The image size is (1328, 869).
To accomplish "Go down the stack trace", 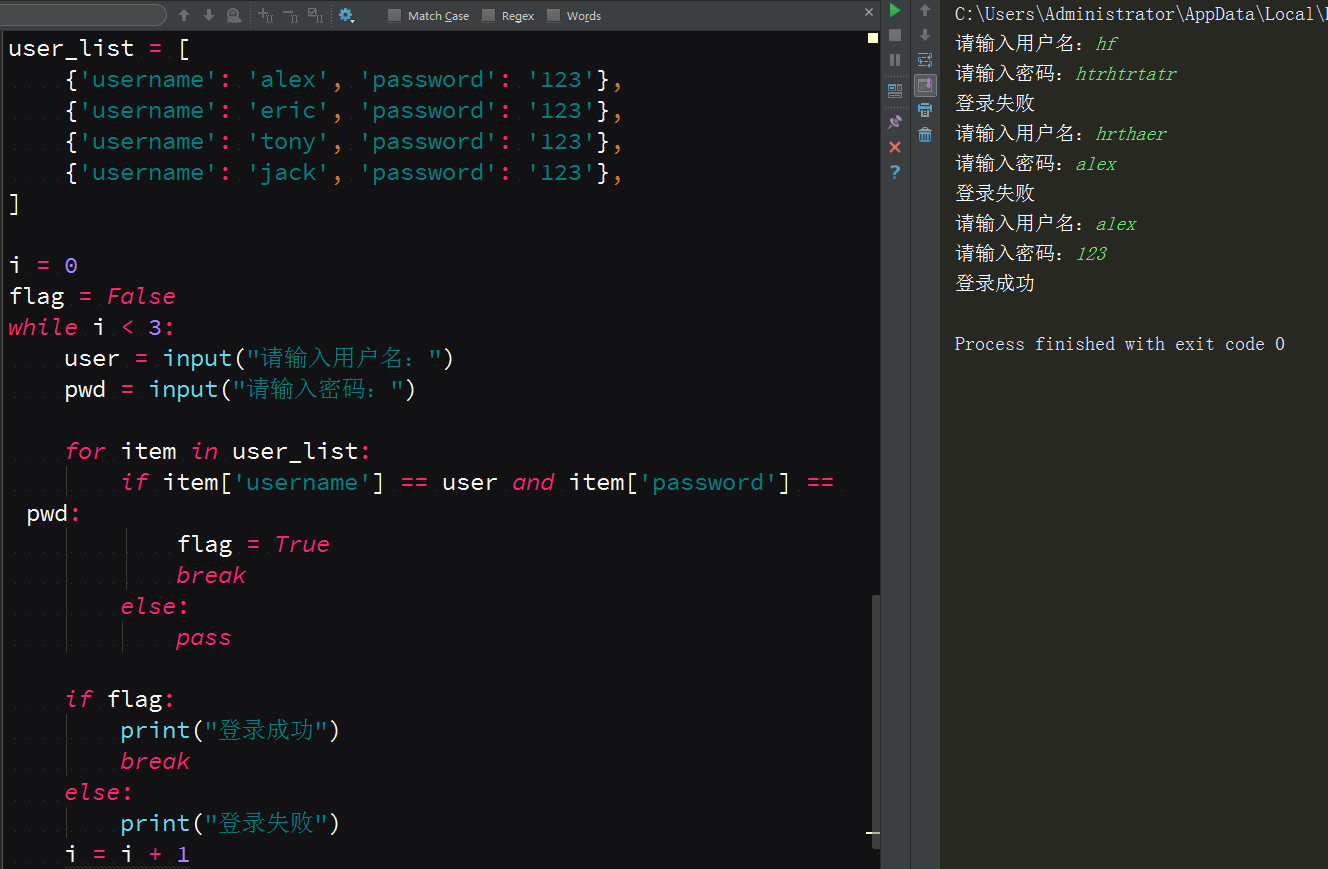I will (x=925, y=35).
